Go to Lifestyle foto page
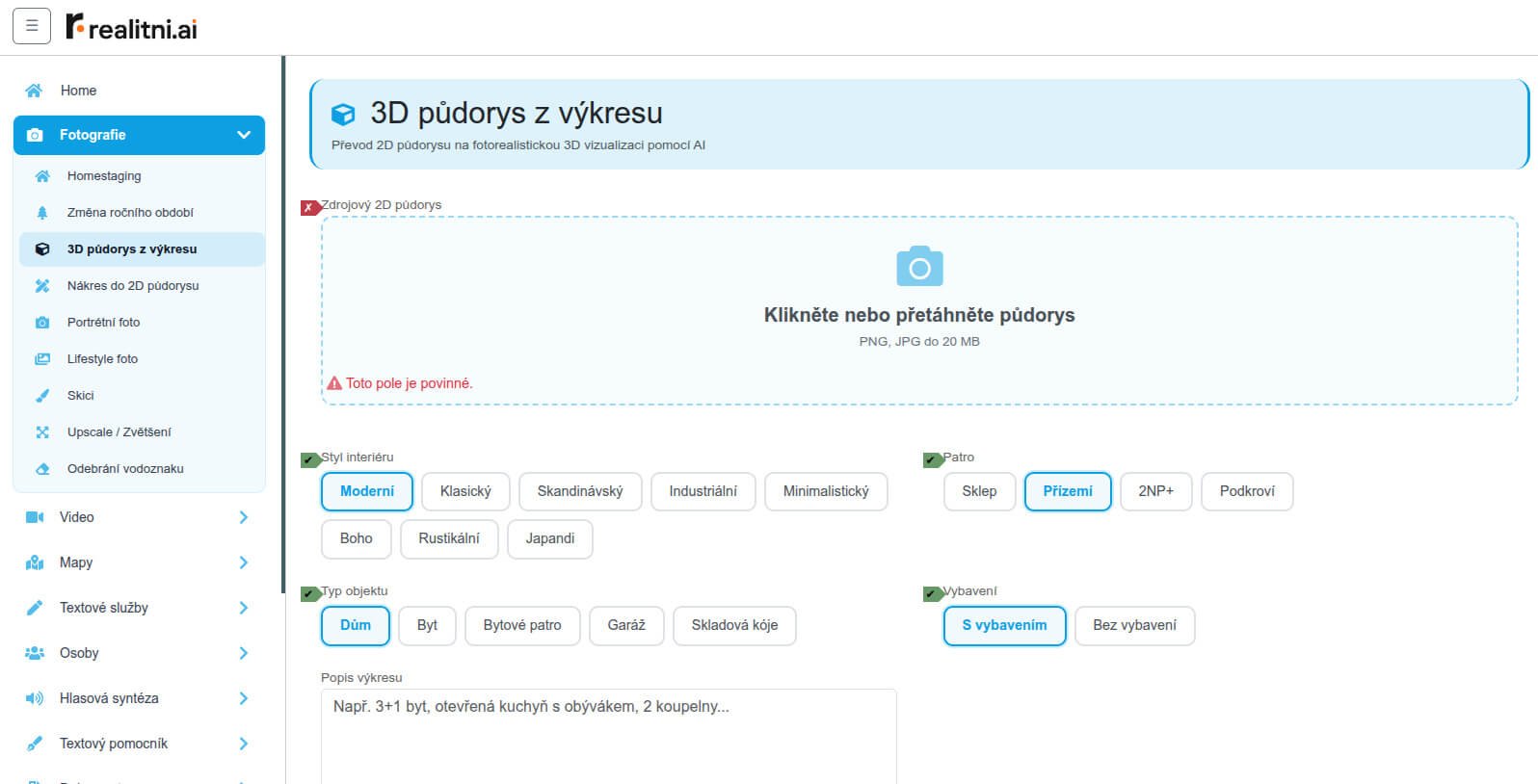This screenshot has width=1538, height=784. coord(142,359)
